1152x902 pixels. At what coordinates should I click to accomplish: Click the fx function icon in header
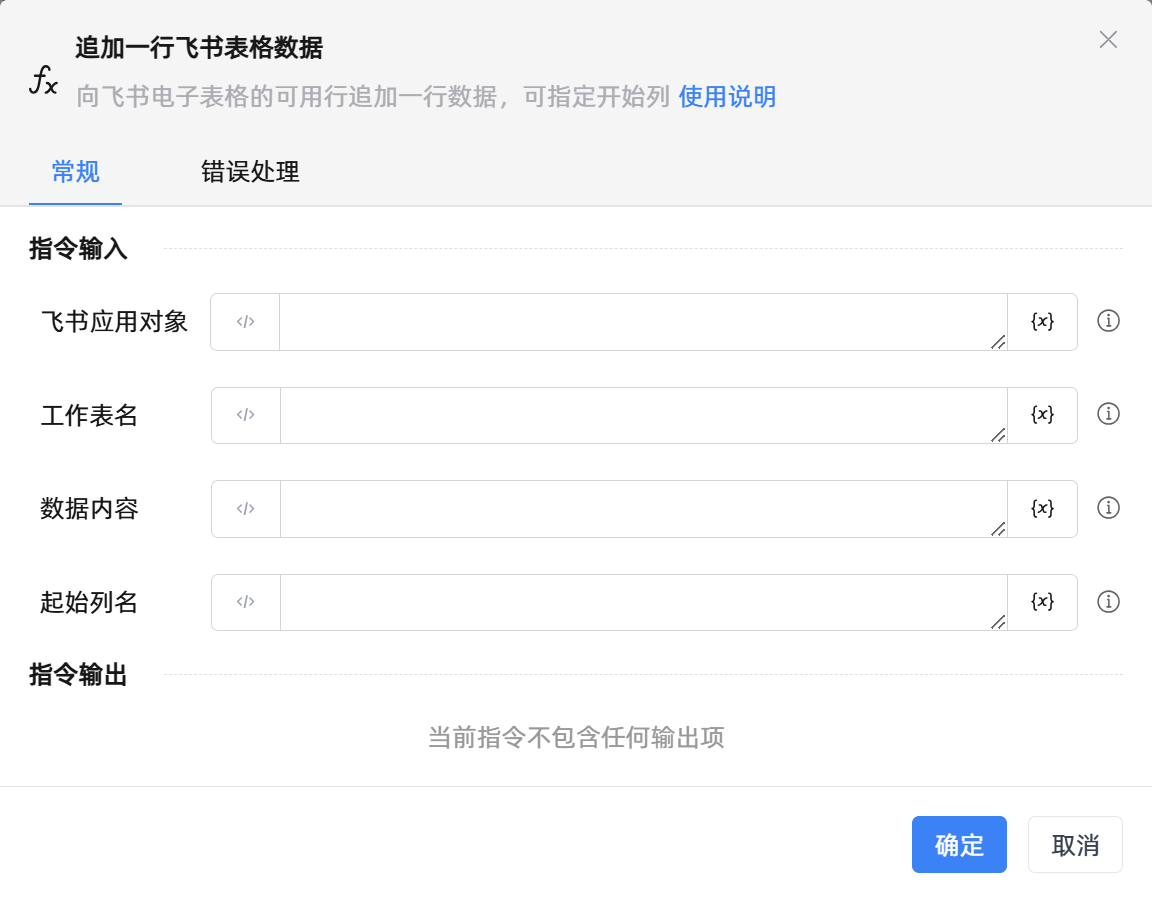click(43, 79)
